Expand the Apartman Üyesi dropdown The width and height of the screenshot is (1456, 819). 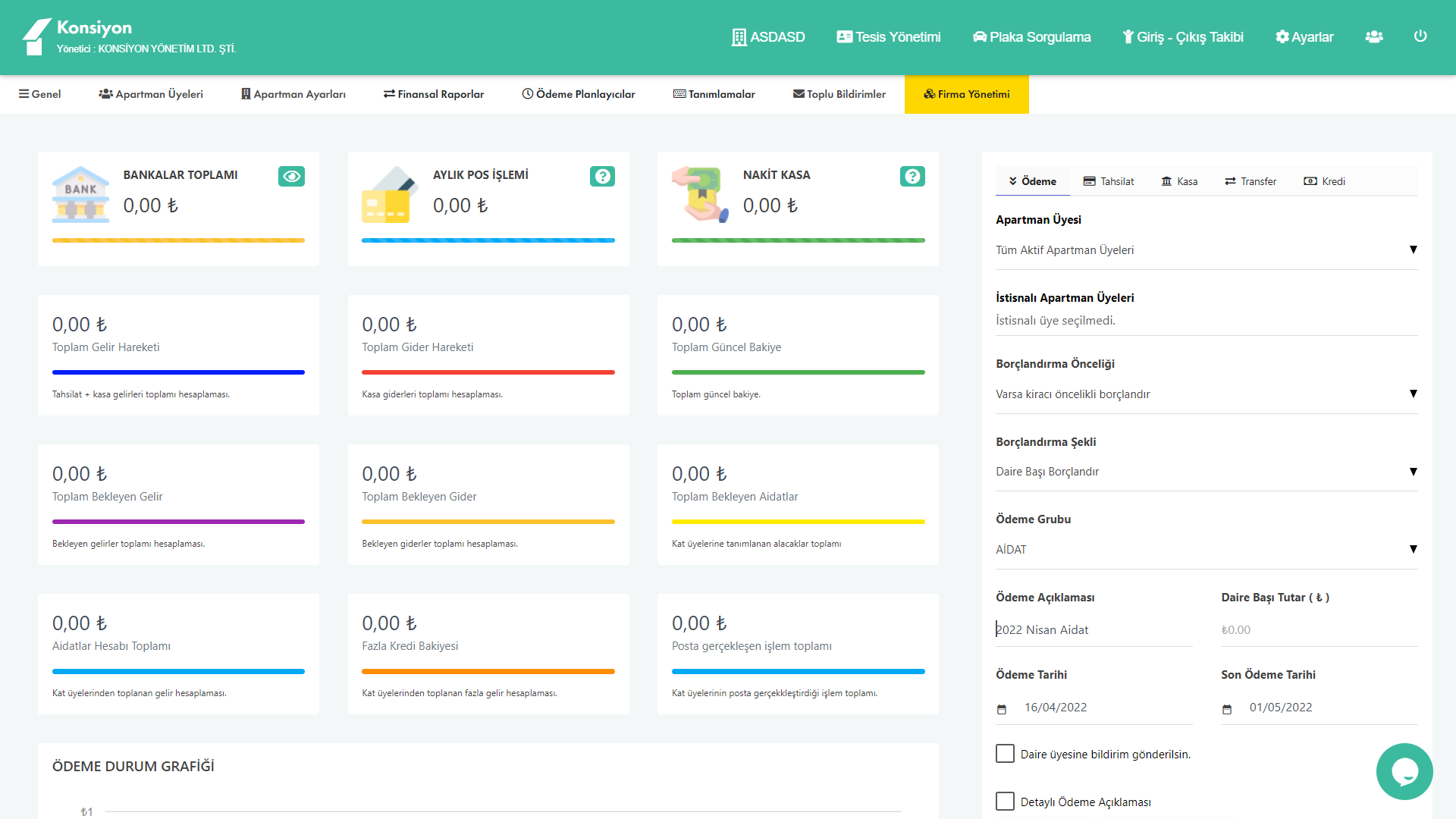(1206, 250)
